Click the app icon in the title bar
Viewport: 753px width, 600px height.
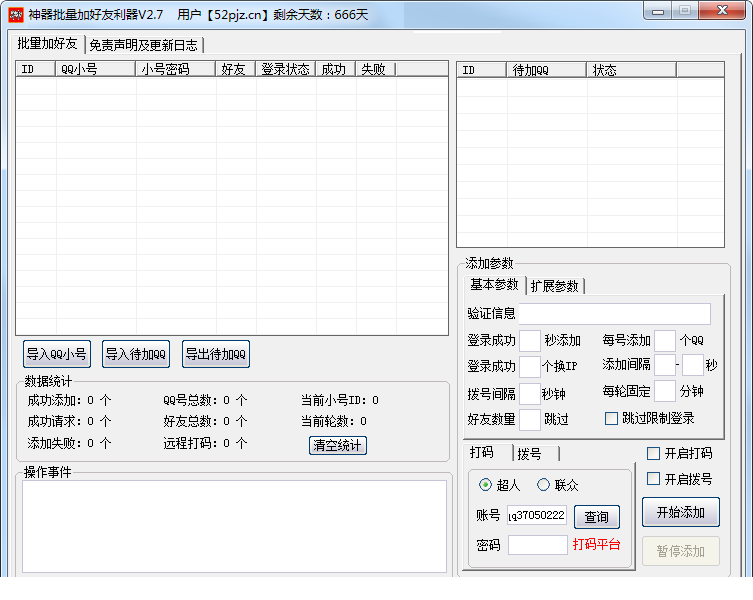point(16,15)
